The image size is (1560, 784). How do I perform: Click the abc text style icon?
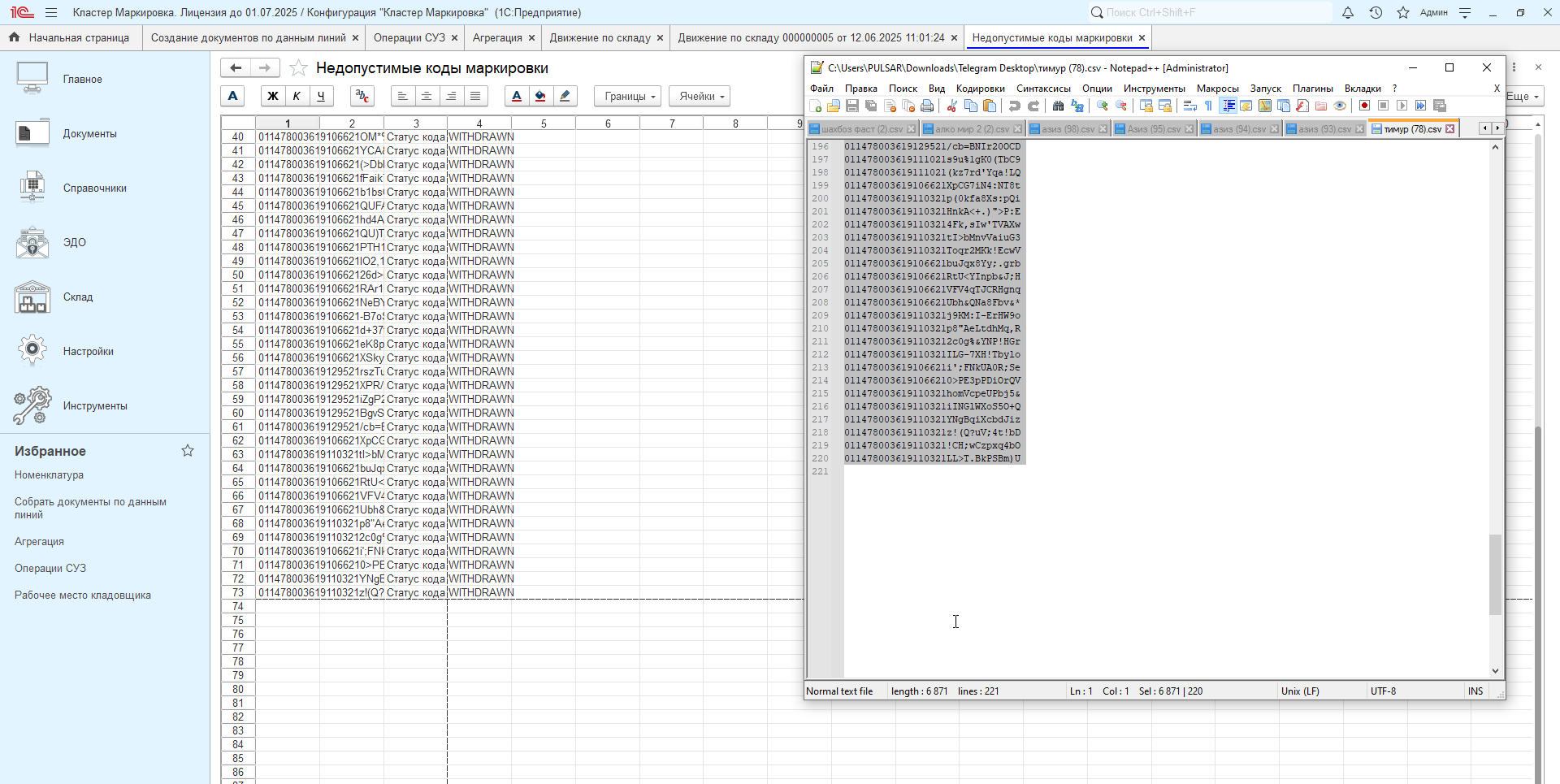[x=362, y=96]
